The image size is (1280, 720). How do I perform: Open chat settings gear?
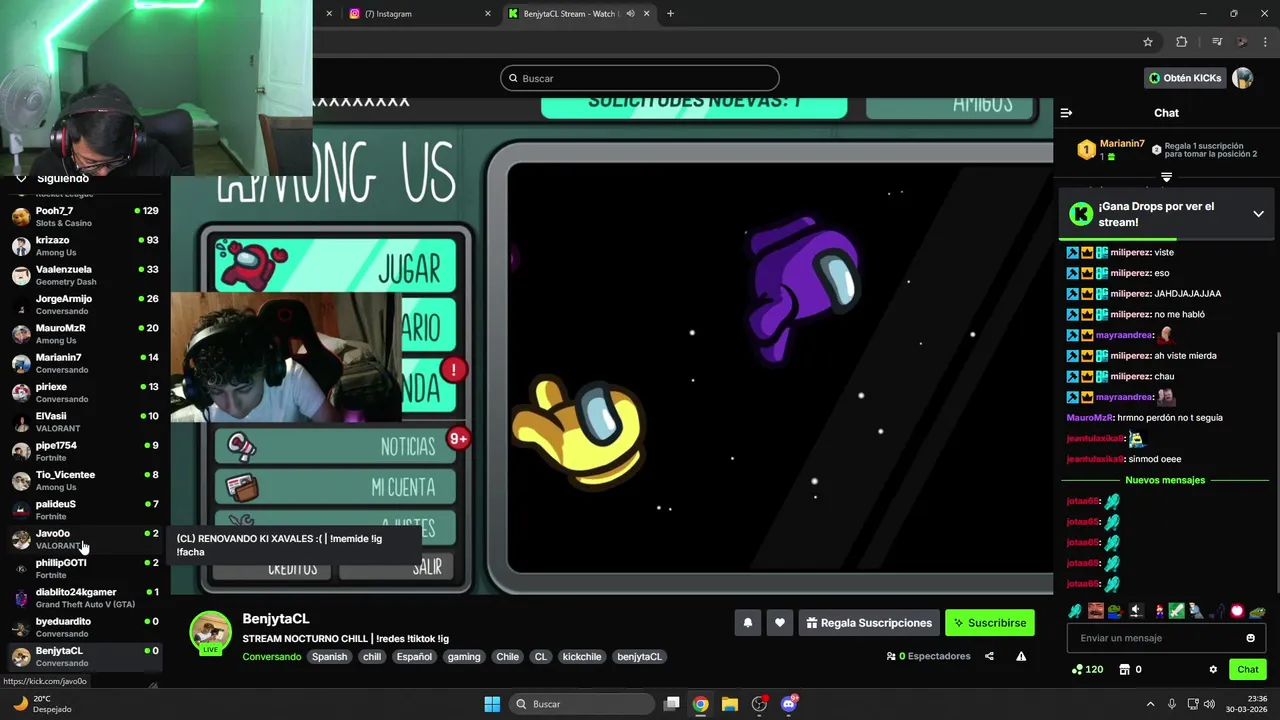point(1213,669)
